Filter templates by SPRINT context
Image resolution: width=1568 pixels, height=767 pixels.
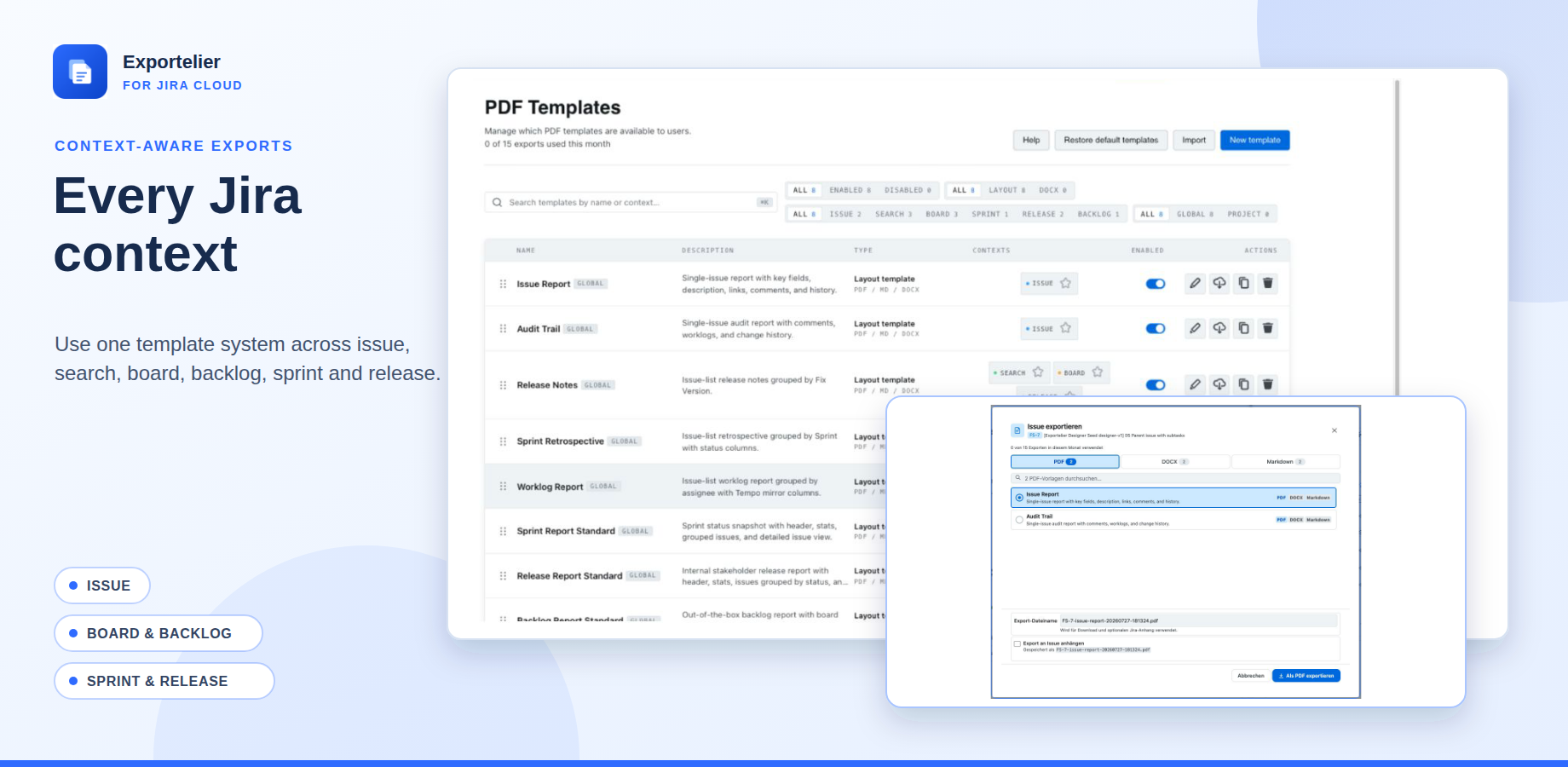[990, 214]
